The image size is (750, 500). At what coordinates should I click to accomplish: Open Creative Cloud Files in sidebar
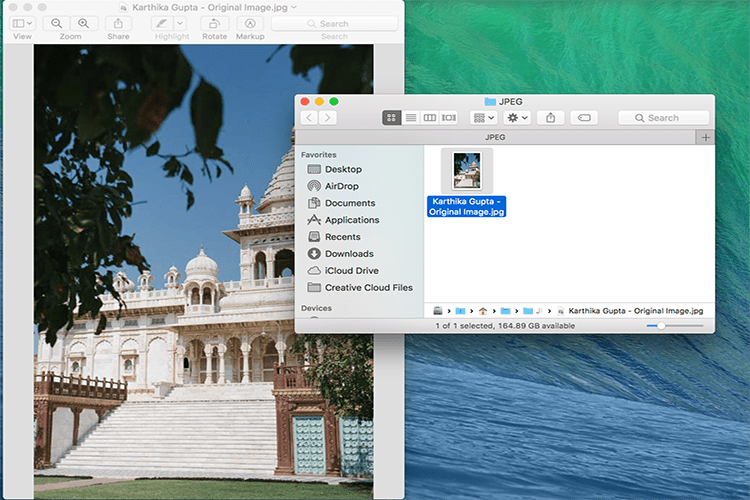(x=368, y=288)
